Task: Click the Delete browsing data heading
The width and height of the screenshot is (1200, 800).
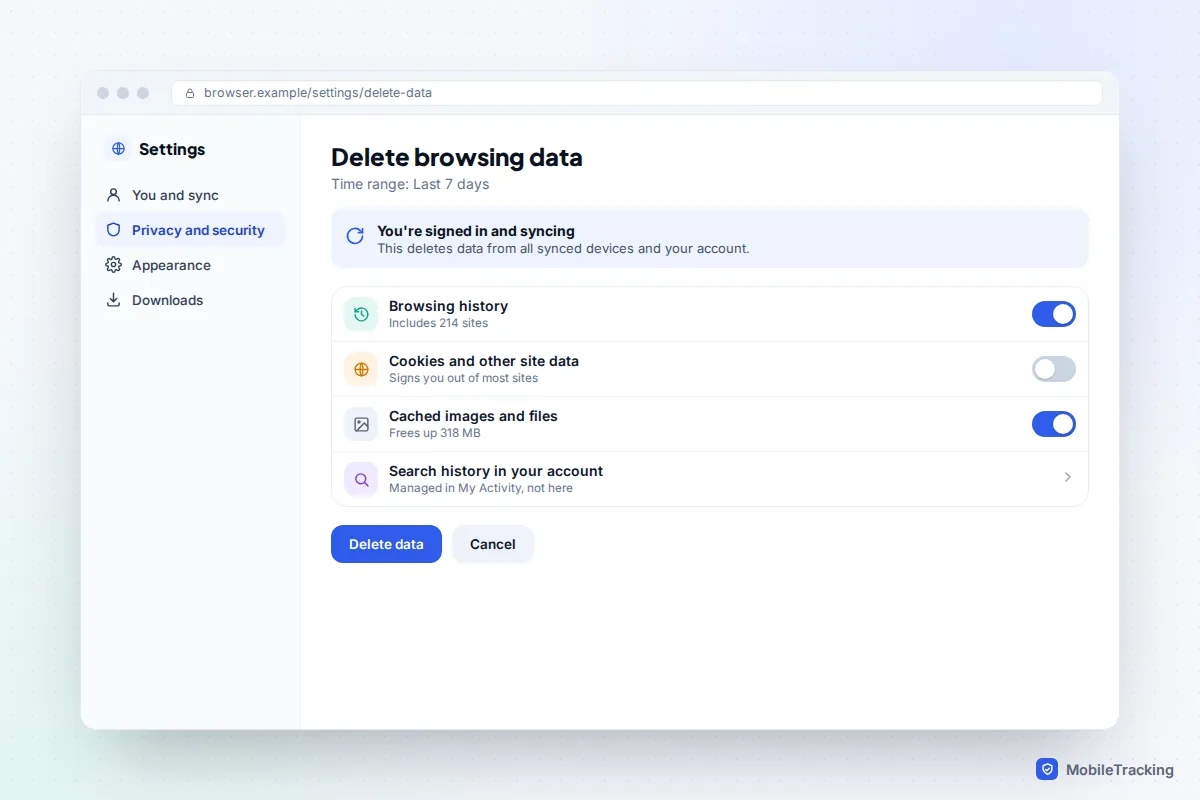Action: pos(457,157)
